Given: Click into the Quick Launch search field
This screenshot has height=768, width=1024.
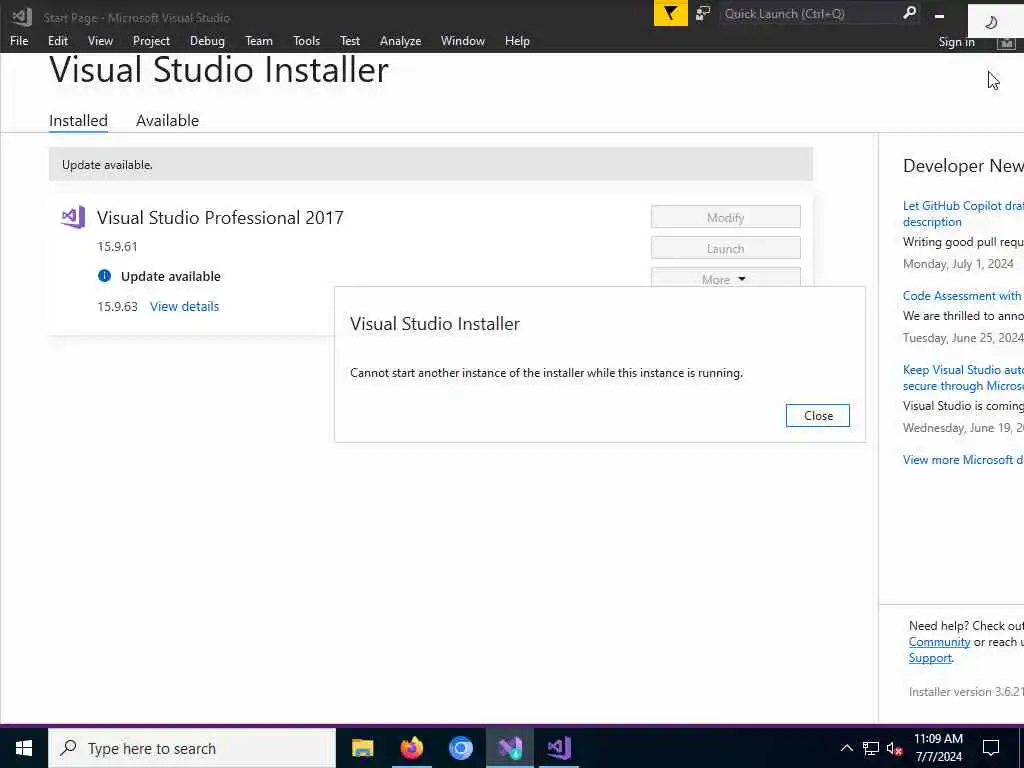Looking at the screenshot, I should coord(810,13).
